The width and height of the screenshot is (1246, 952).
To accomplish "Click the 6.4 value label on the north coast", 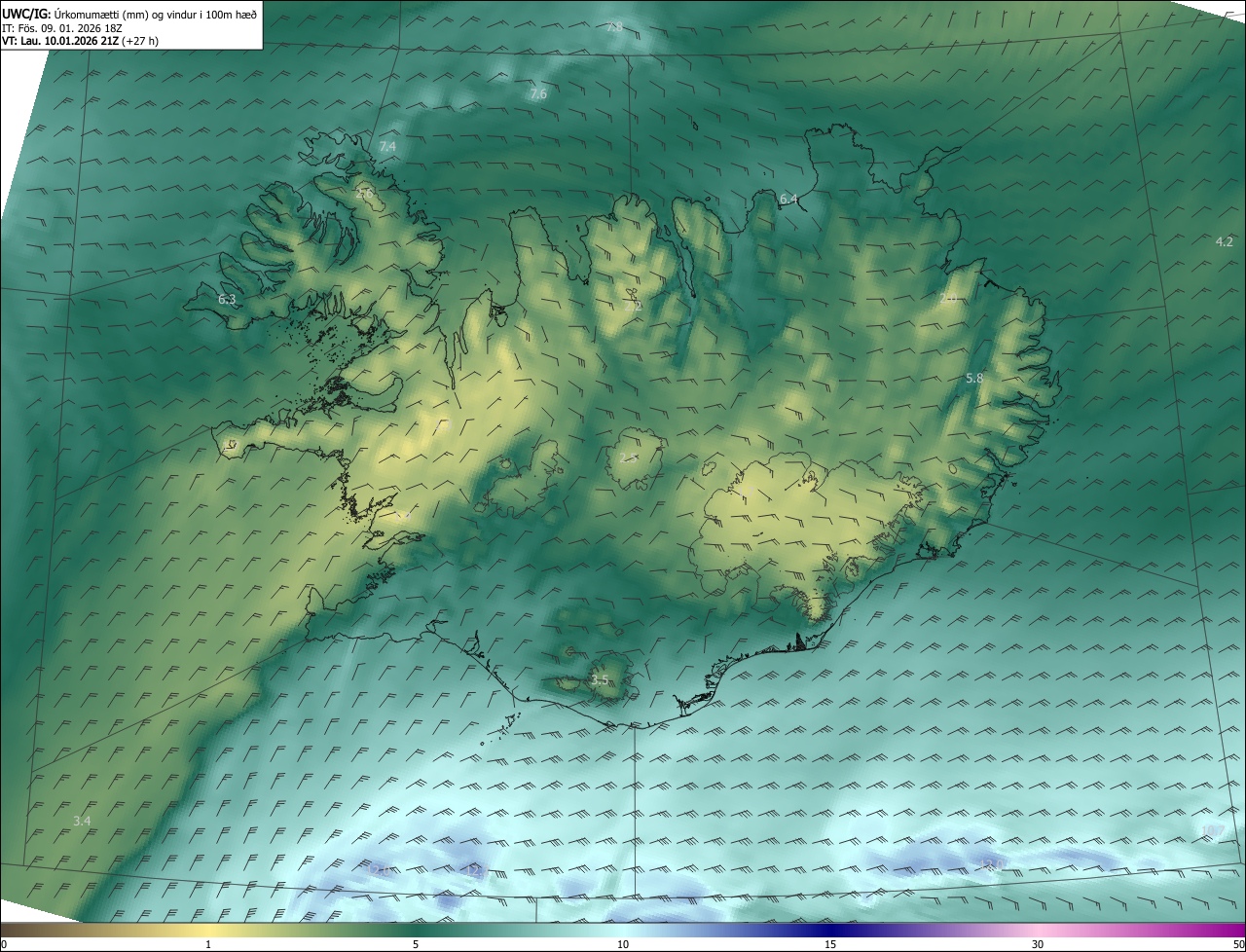I will [788, 199].
